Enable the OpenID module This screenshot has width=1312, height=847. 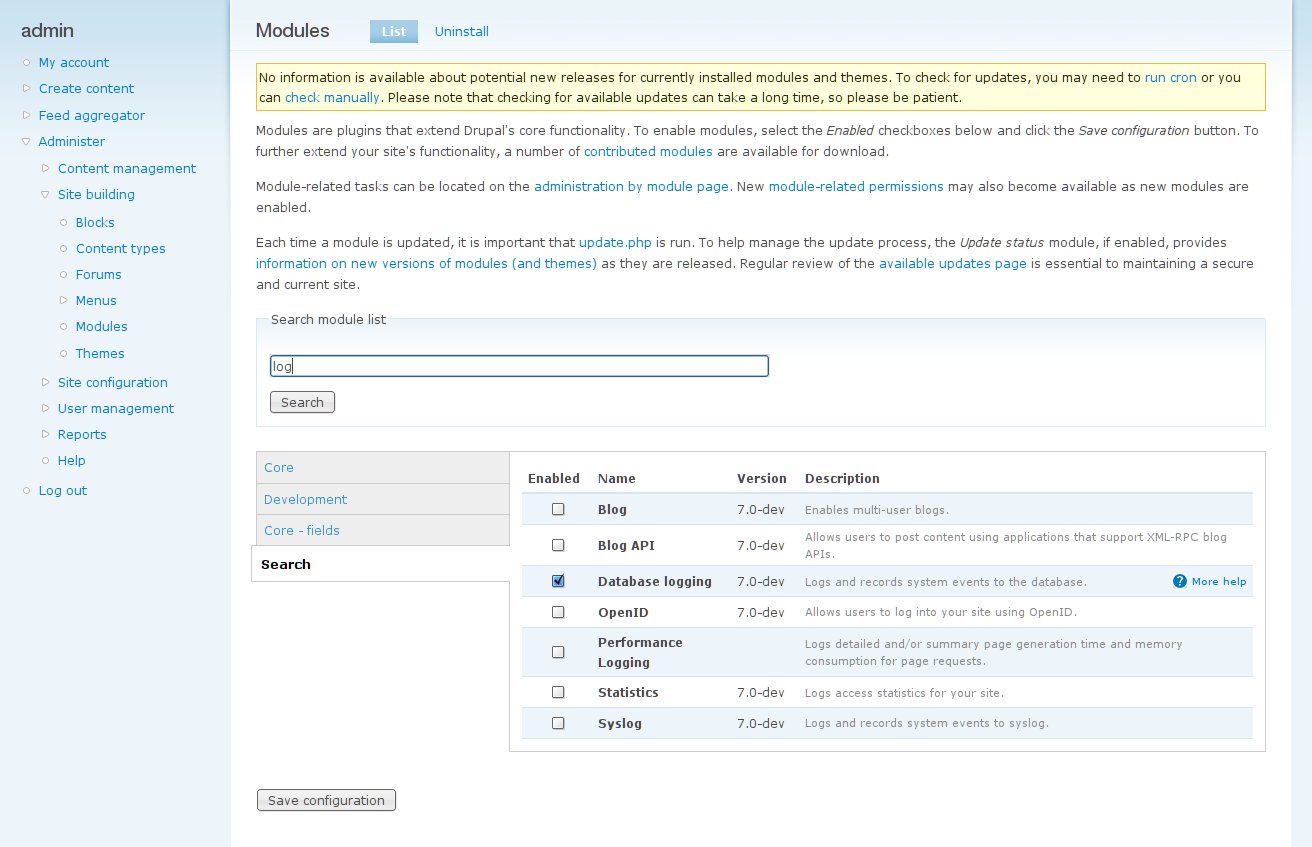point(557,612)
